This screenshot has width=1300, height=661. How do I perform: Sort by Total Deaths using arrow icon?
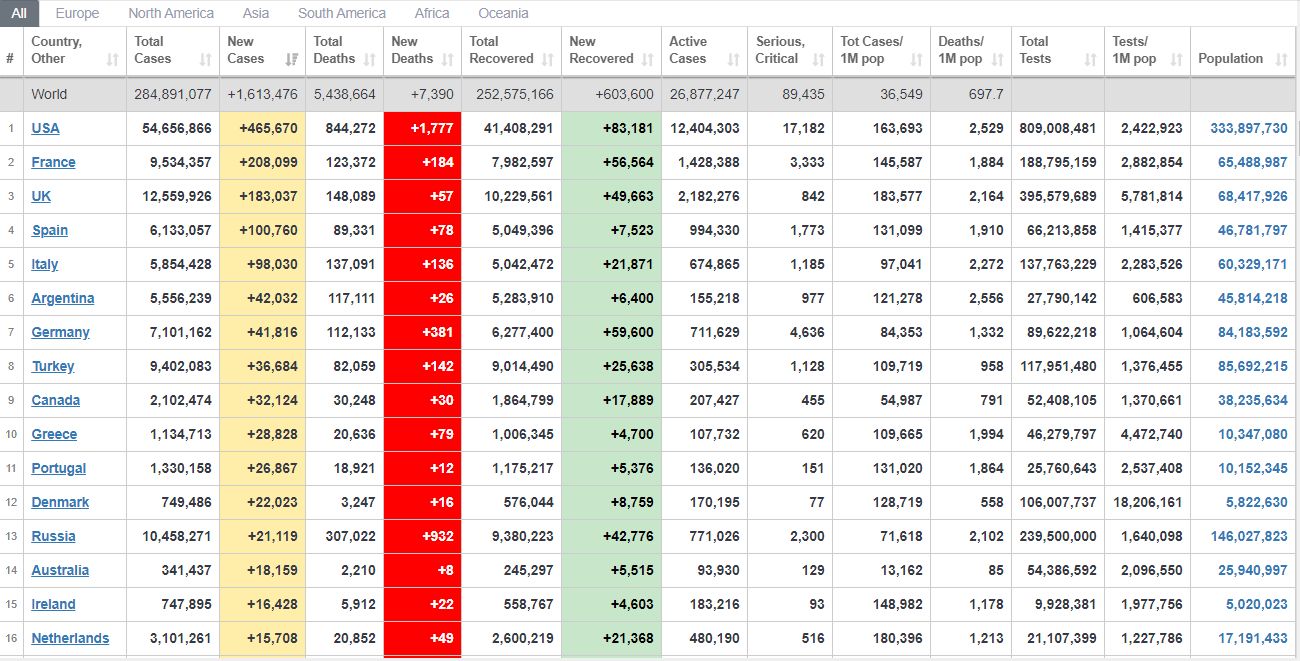tap(369, 60)
